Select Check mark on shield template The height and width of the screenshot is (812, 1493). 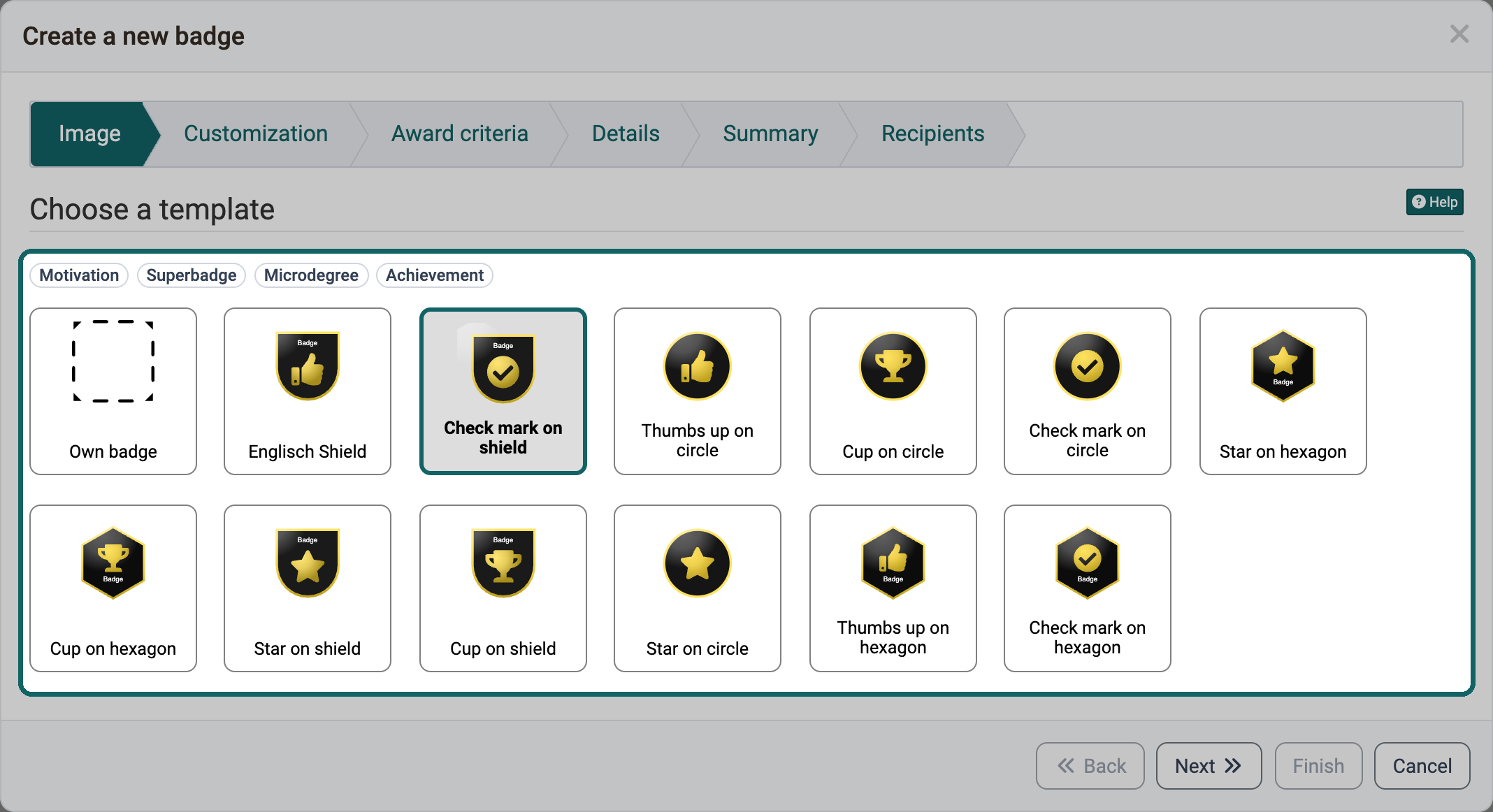[x=503, y=391]
